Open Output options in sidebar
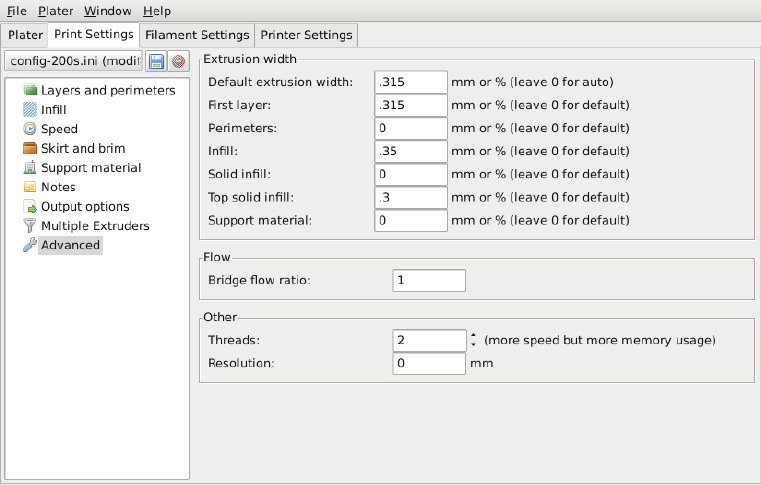761x485 pixels. (84, 206)
